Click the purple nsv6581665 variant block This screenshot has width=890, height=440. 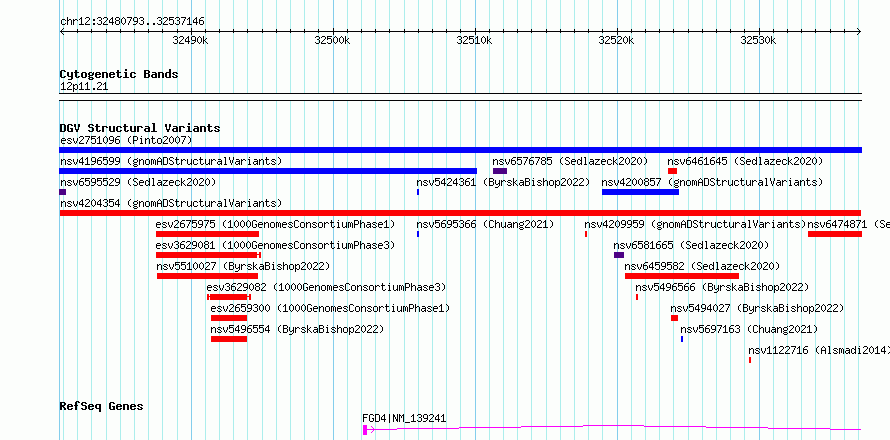(x=619, y=255)
